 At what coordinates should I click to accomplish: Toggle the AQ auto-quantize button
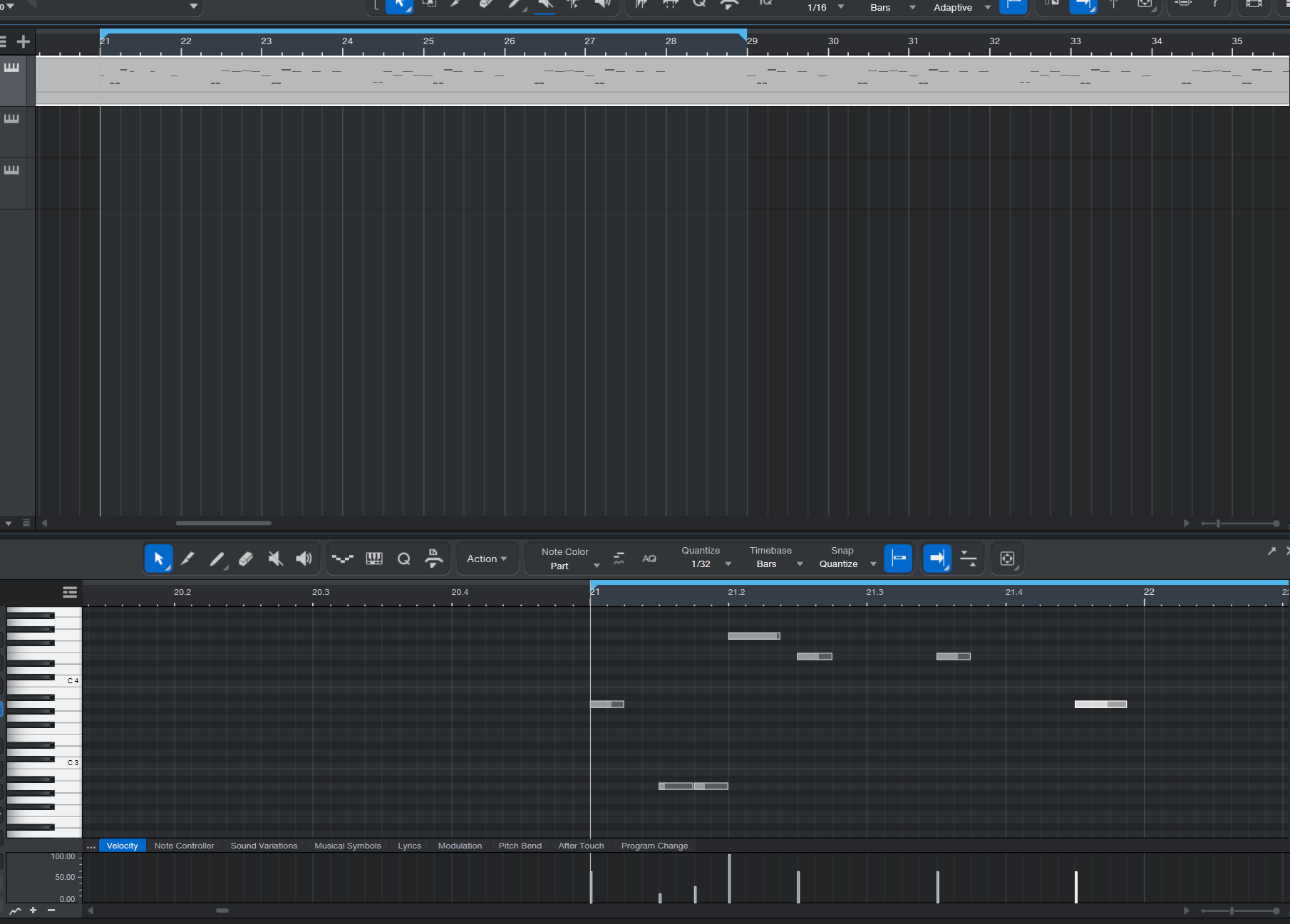point(649,559)
